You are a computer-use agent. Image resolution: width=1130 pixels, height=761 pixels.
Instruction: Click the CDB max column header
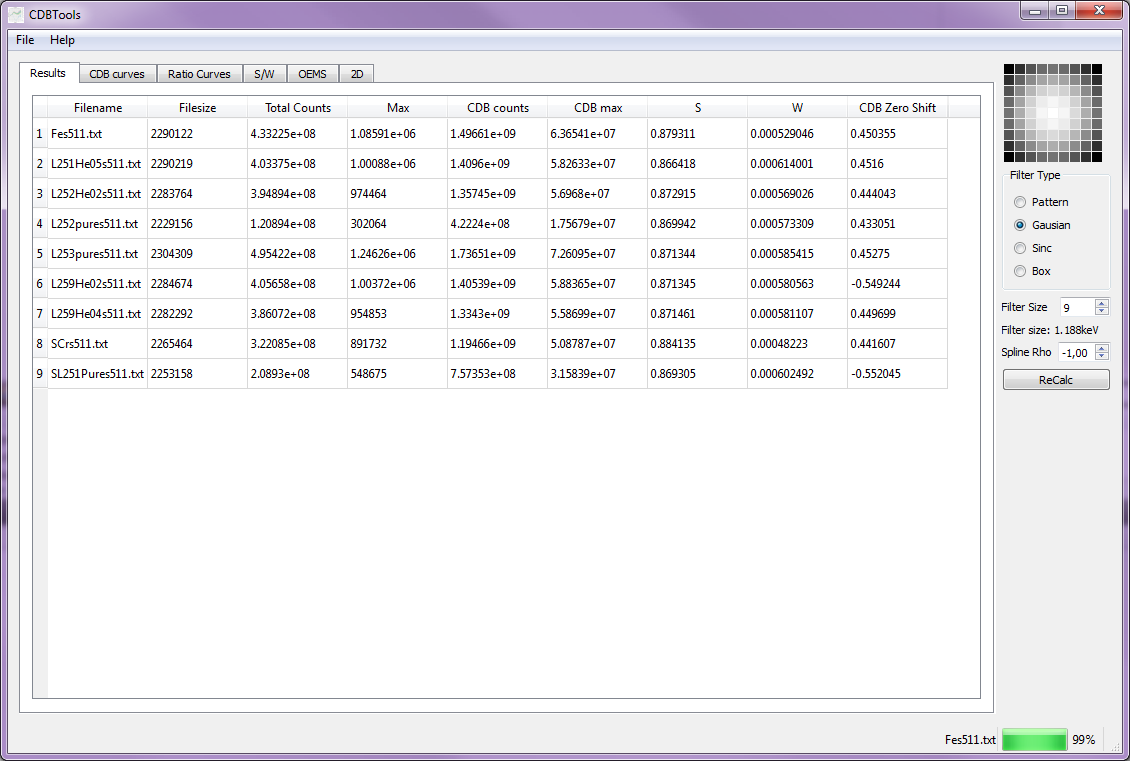[x=597, y=107]
